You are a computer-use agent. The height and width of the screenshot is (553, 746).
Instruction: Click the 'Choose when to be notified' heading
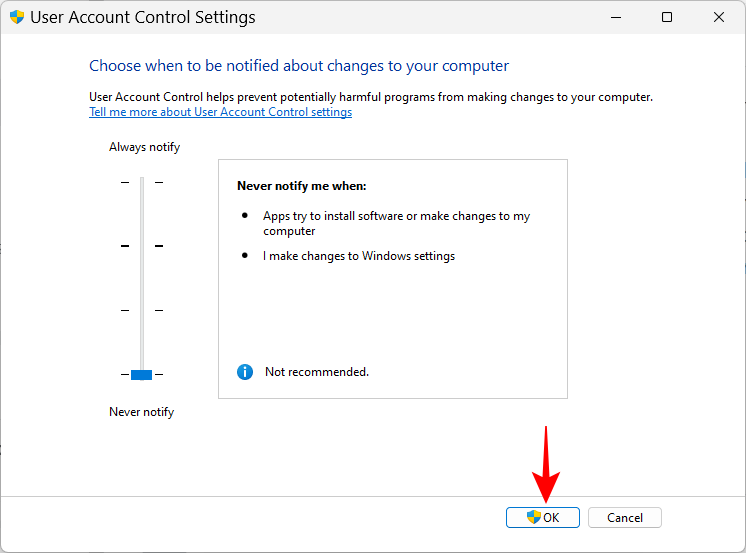point(299,66)
